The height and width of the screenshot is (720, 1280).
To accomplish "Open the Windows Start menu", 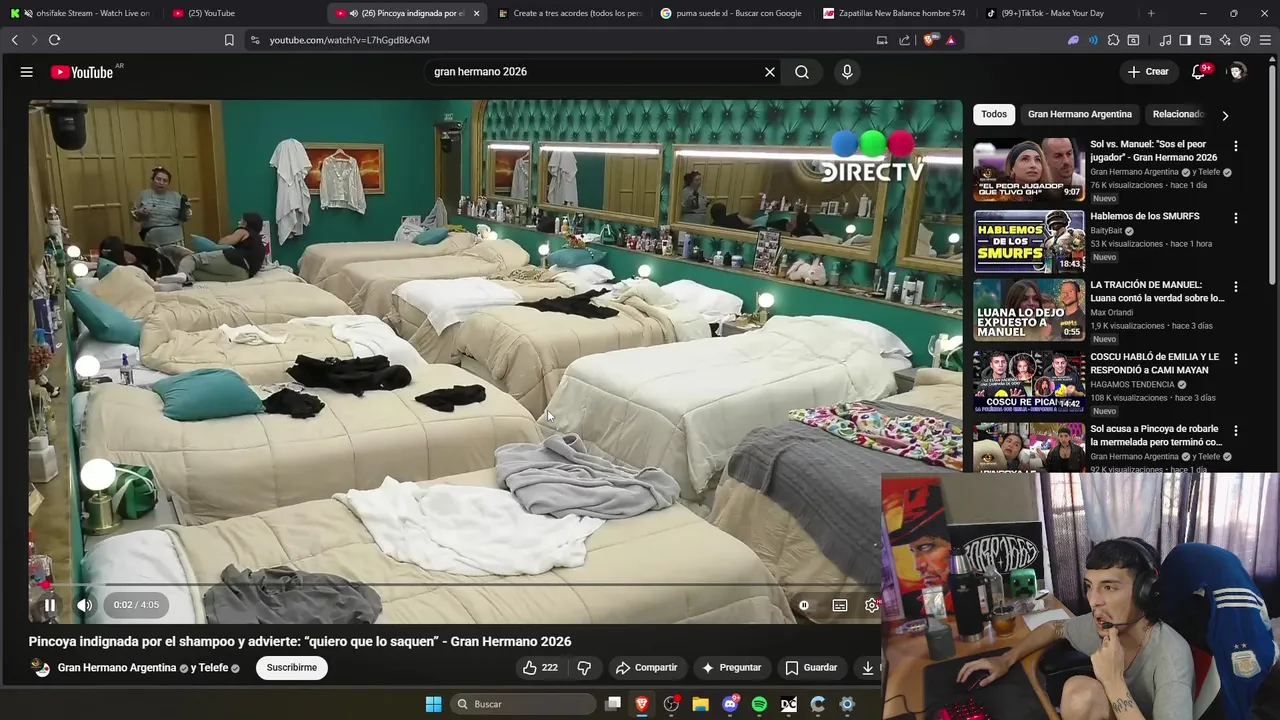I will (433, 704).
